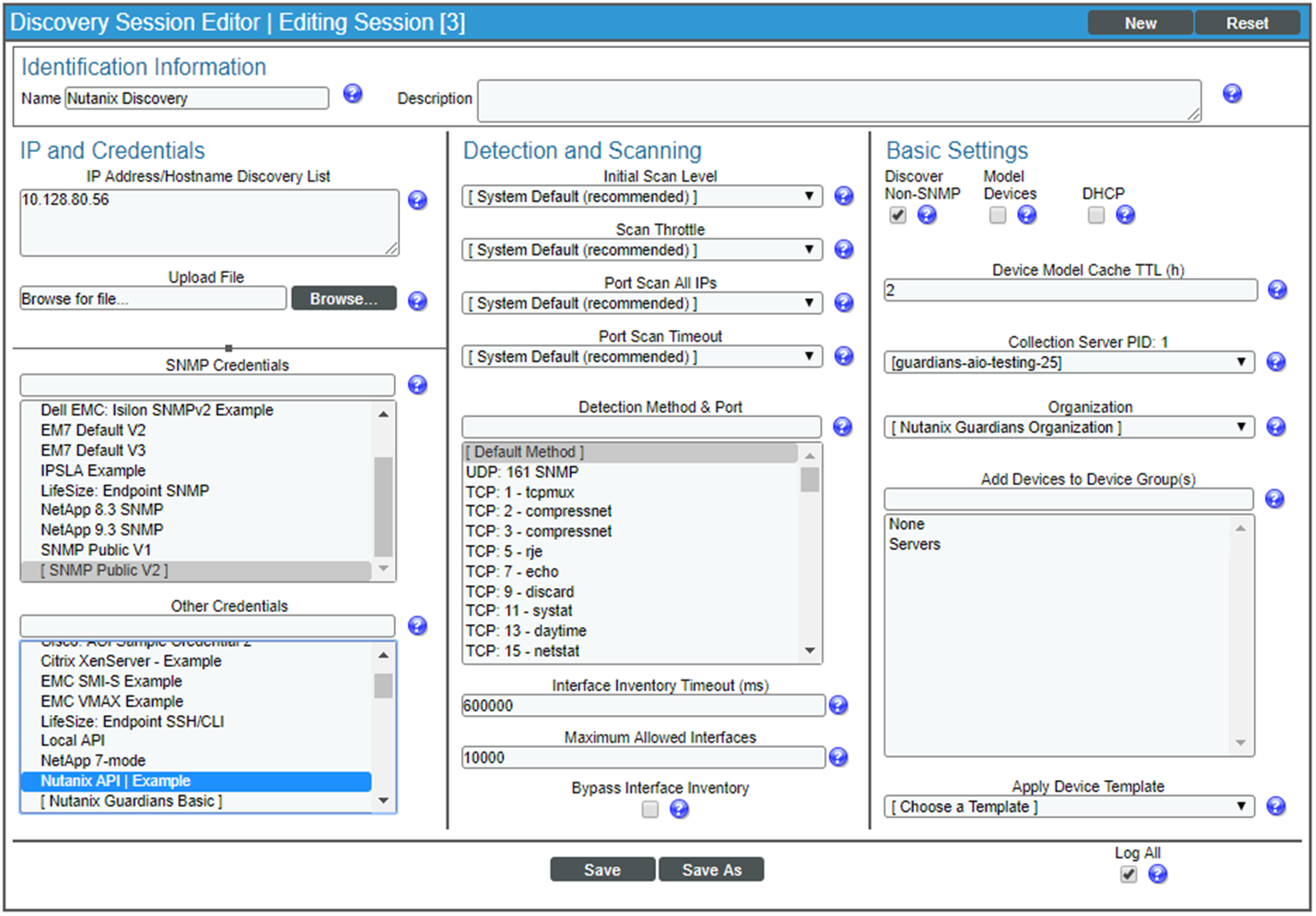
Task: Enable DHCP checkbox
Action: point(1096,215)
